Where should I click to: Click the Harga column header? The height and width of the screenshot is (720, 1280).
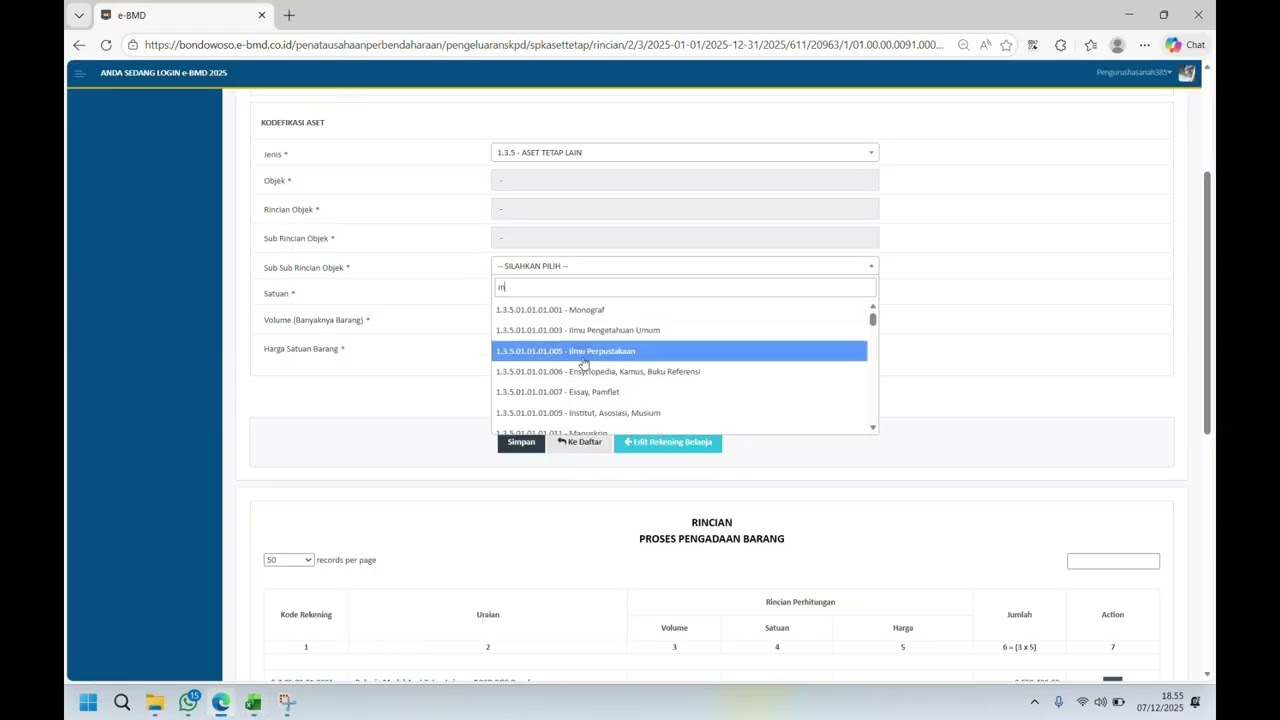(903, 628)
